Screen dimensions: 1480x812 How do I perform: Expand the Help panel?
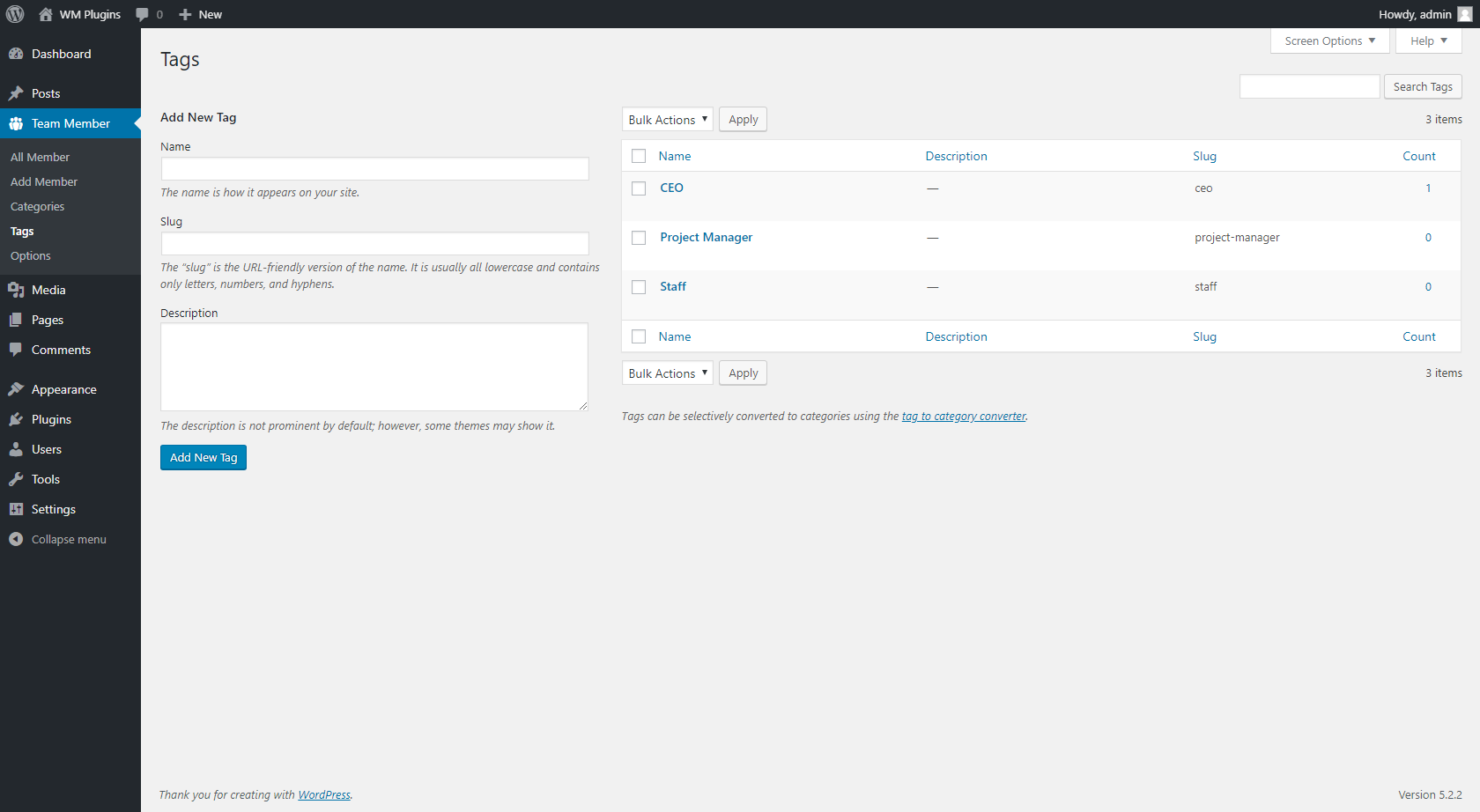point(1428,41)
